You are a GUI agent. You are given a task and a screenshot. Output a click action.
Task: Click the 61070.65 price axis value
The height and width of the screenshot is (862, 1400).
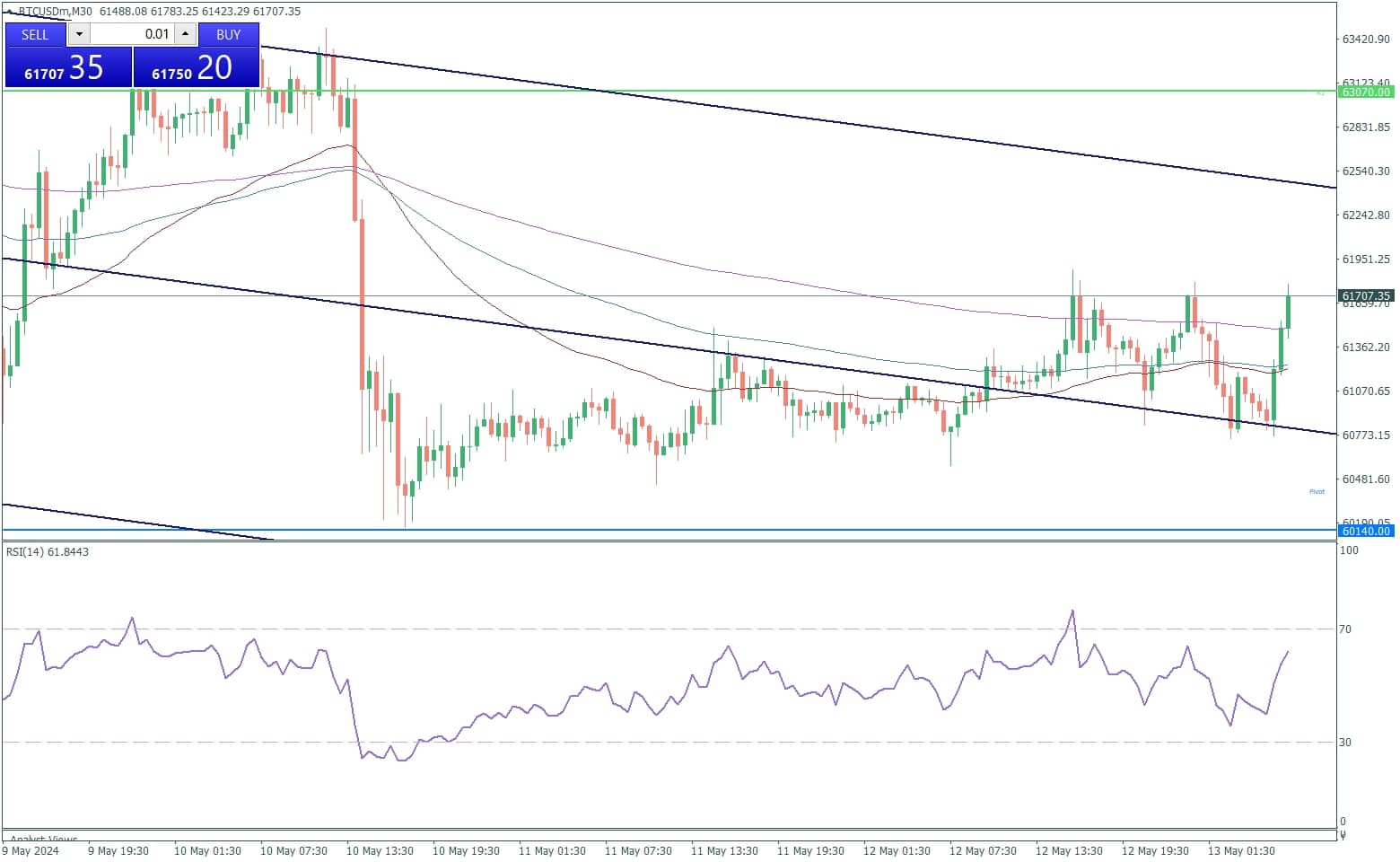pyautogui.click(x=1366, y=391)
